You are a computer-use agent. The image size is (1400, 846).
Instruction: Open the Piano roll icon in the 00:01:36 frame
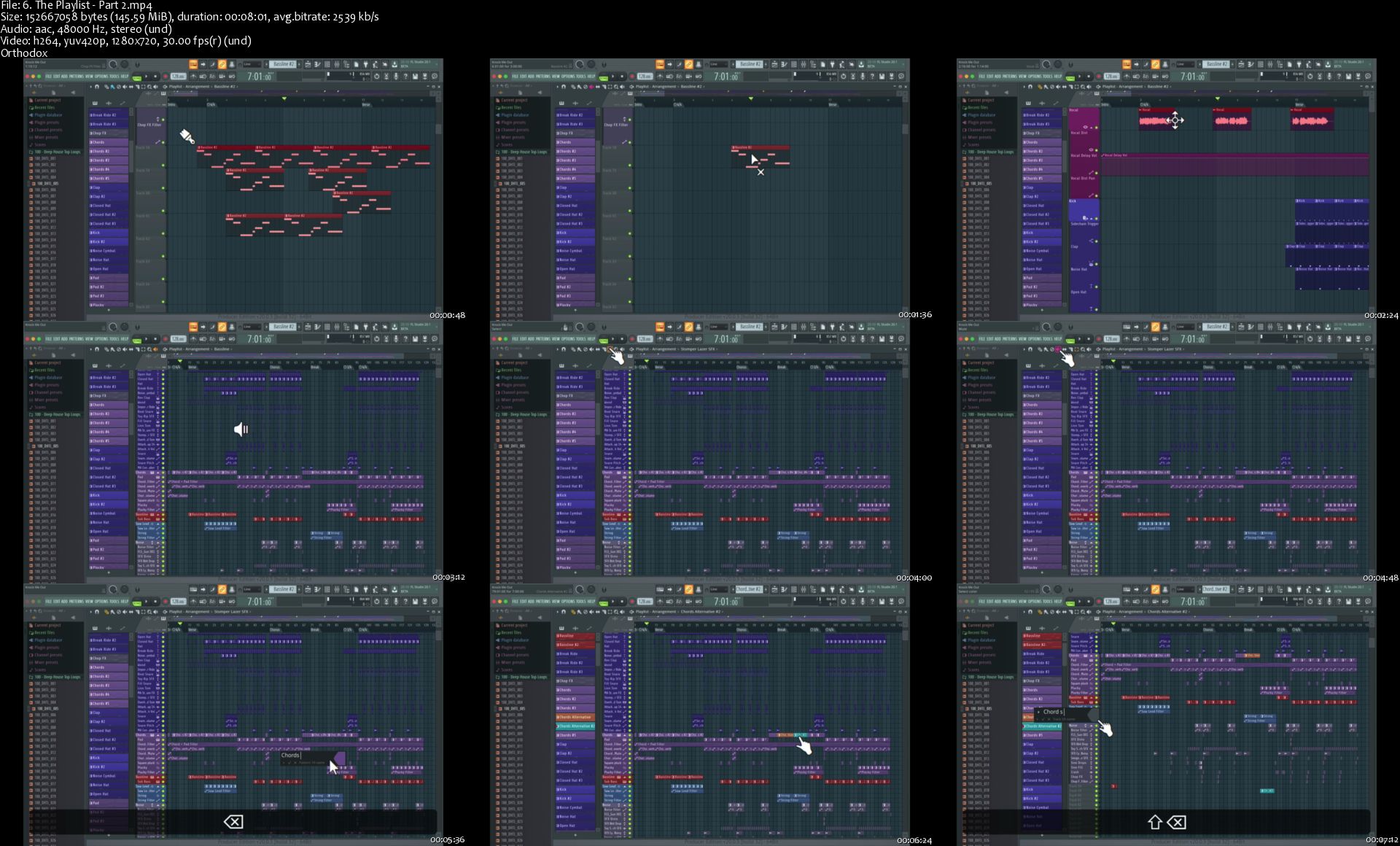[x=784, y=64]
